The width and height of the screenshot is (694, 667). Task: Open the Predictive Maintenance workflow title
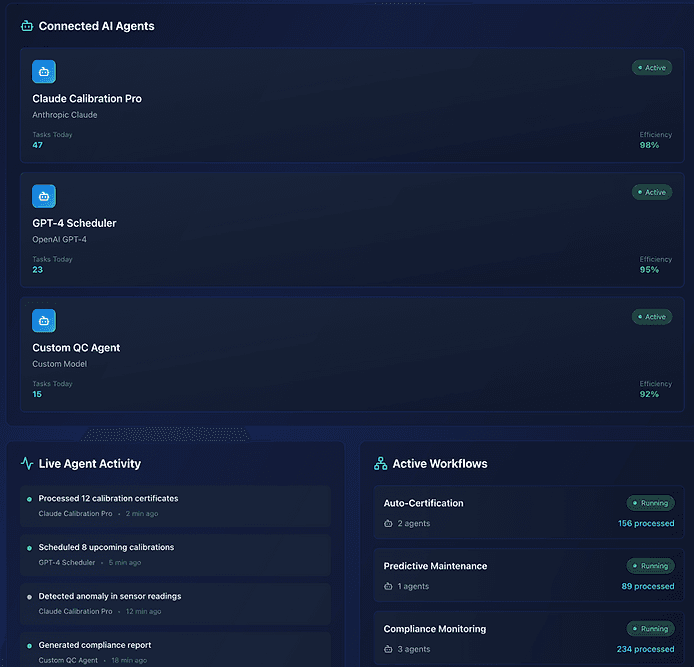coord(435,566)
